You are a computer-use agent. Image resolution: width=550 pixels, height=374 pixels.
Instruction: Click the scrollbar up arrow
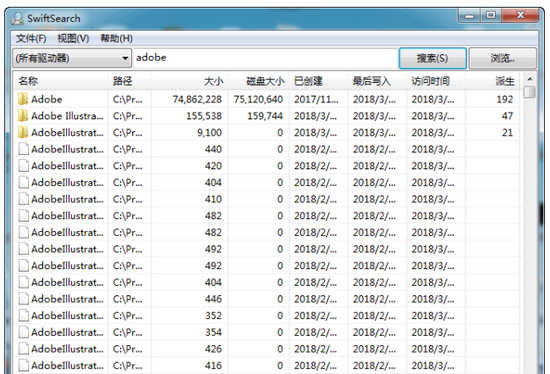click(x=530, y=79)
